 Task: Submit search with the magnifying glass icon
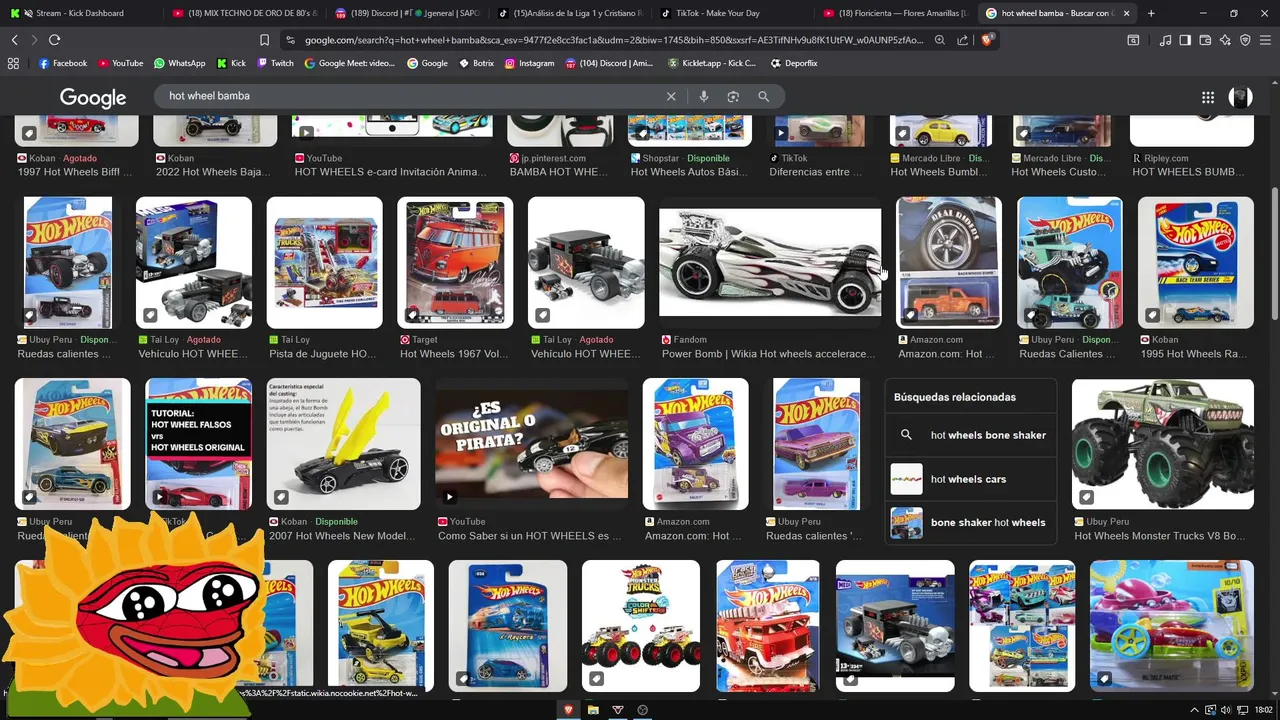(x=763, y=96)
